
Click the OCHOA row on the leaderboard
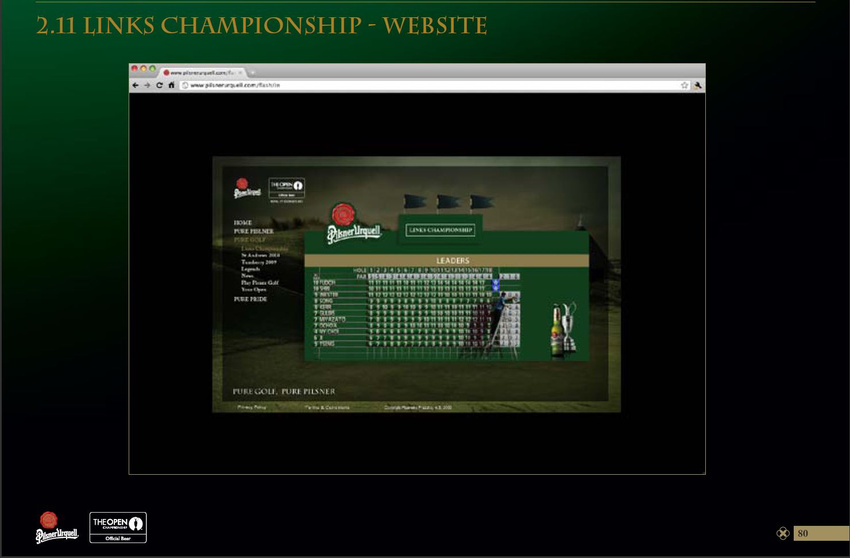pos(416,325)
